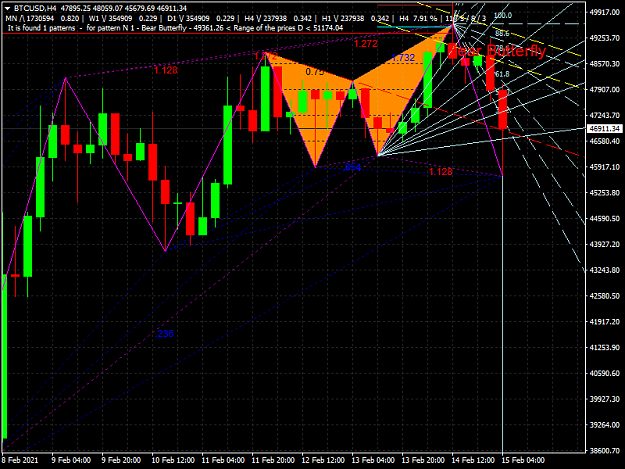Click the current price tag 46911.34
The width and height of the screenshot is (625, 469).
605,129
